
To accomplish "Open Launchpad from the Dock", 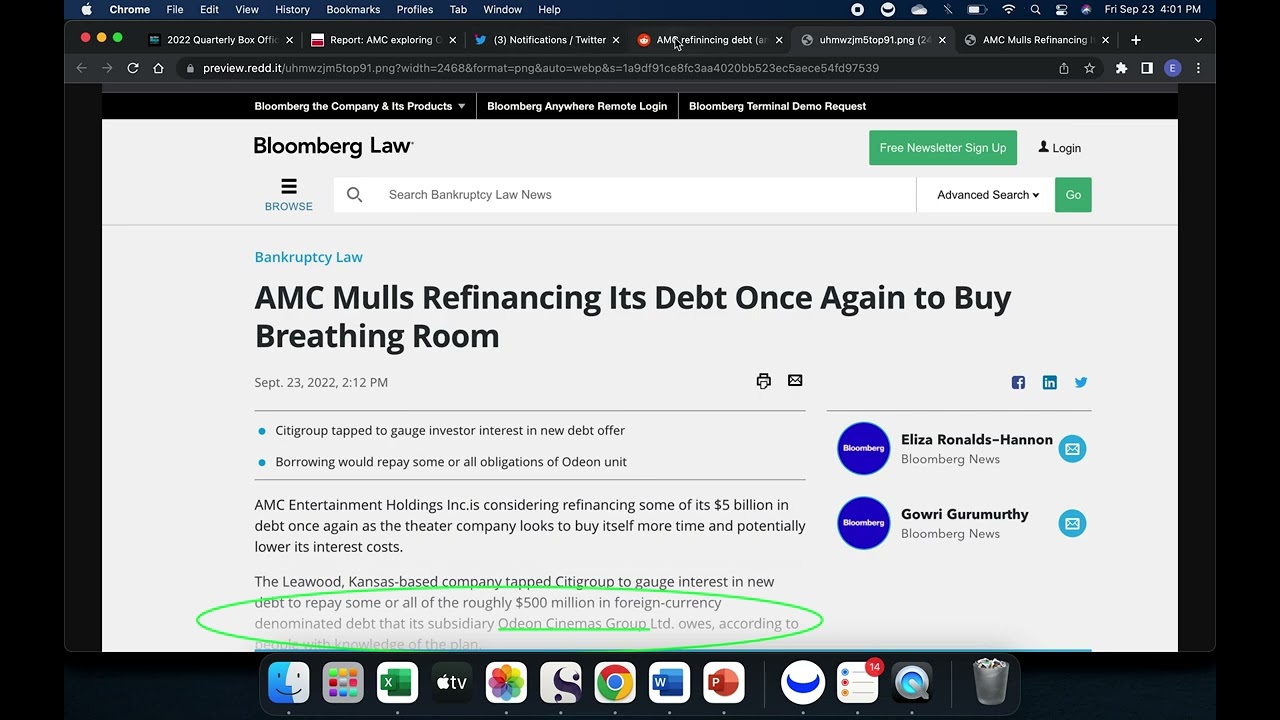I will click(343, 683).
